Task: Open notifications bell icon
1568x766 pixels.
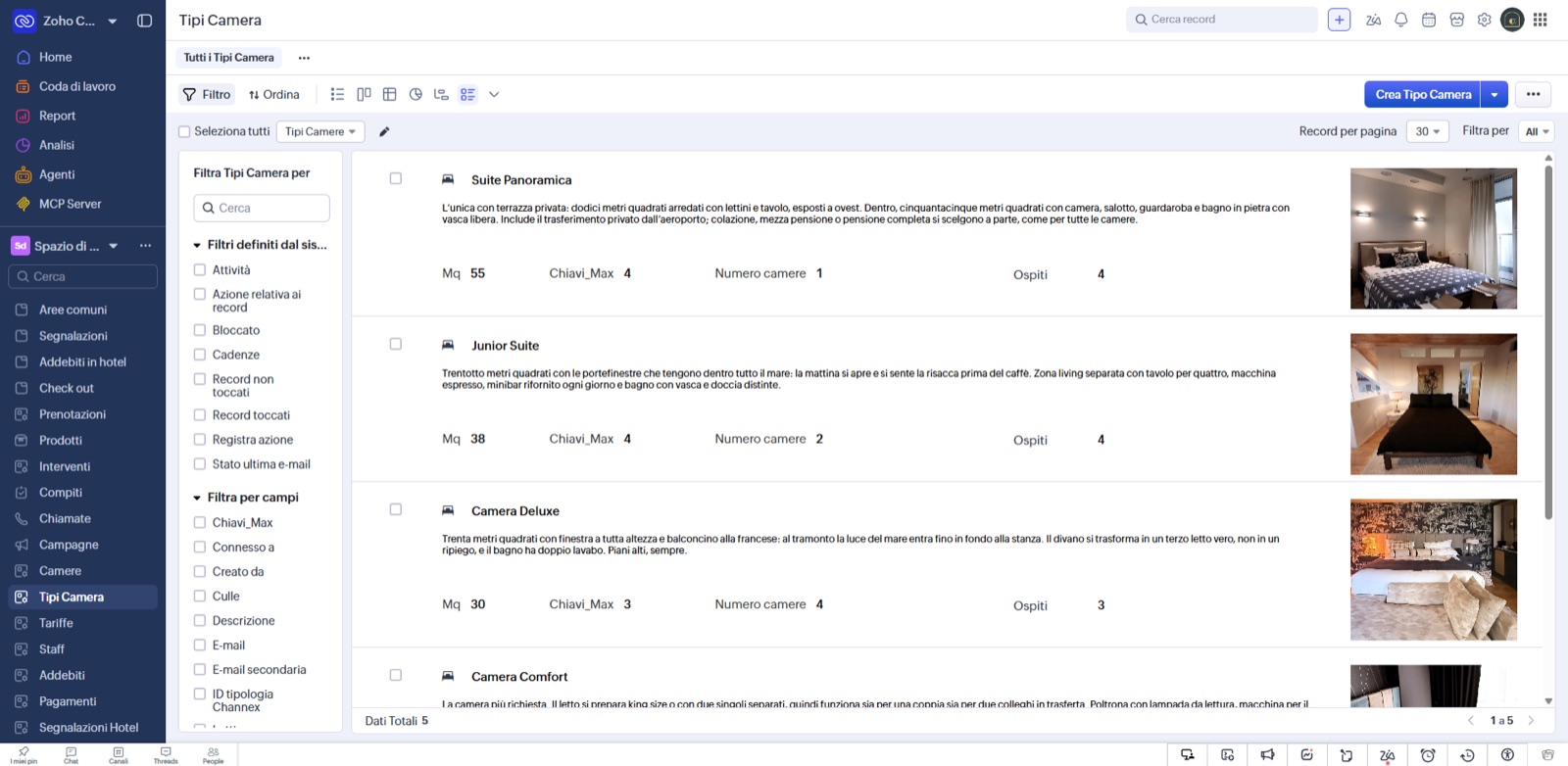Action: pos(1401,20)
